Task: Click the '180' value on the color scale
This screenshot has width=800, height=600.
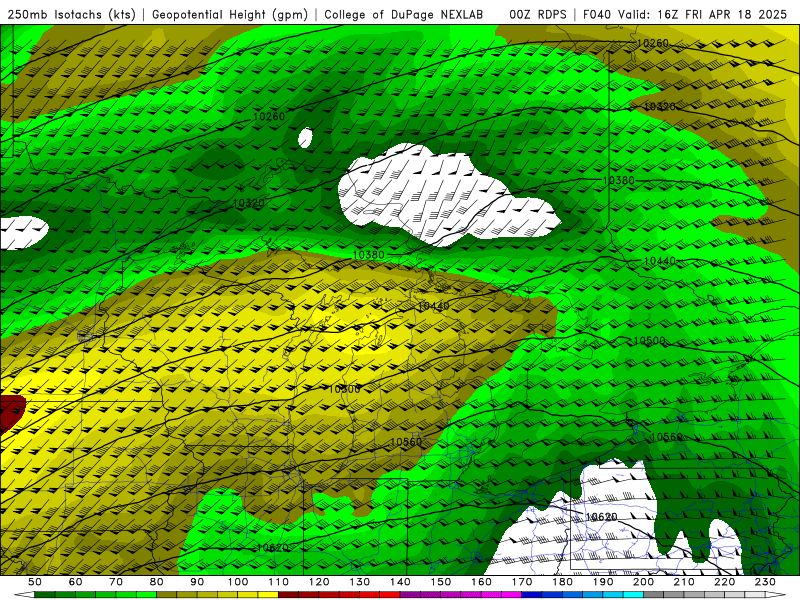Action: click(x=562, y=582)
